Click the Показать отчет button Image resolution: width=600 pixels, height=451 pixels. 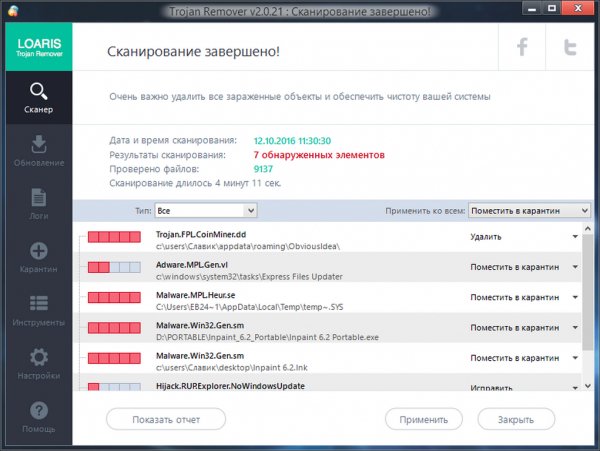pos(166,419)
